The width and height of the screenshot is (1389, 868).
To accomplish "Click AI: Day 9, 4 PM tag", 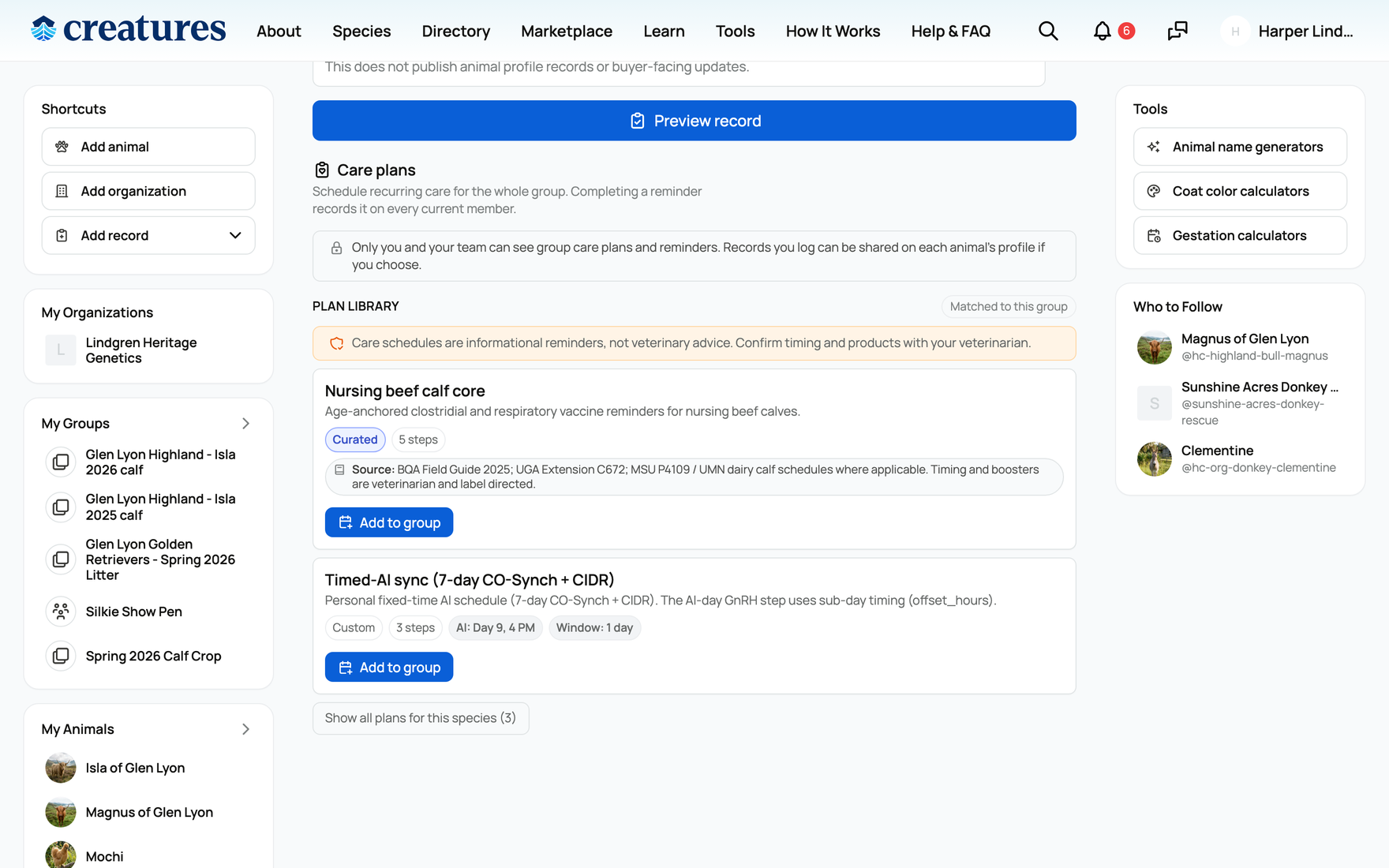I will pos(496,628).
